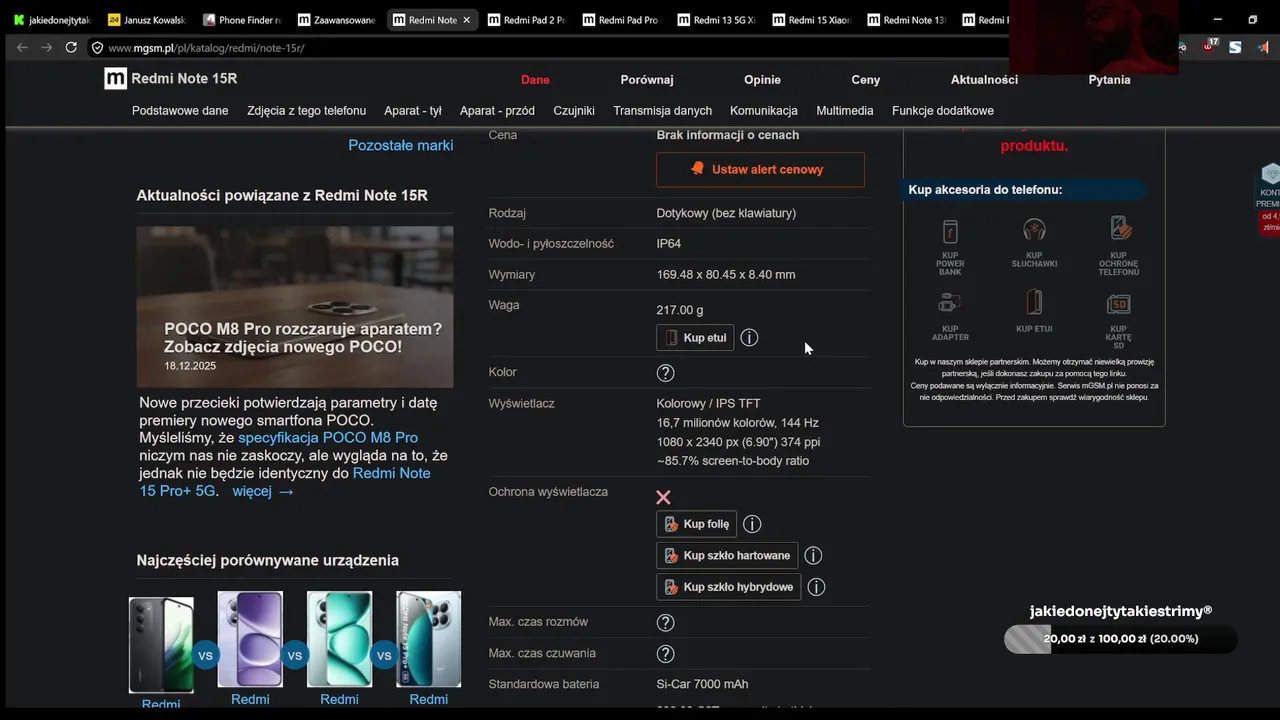Click the Kup folię button
The image size is (1280, 720).
click(x=697, y=524)
